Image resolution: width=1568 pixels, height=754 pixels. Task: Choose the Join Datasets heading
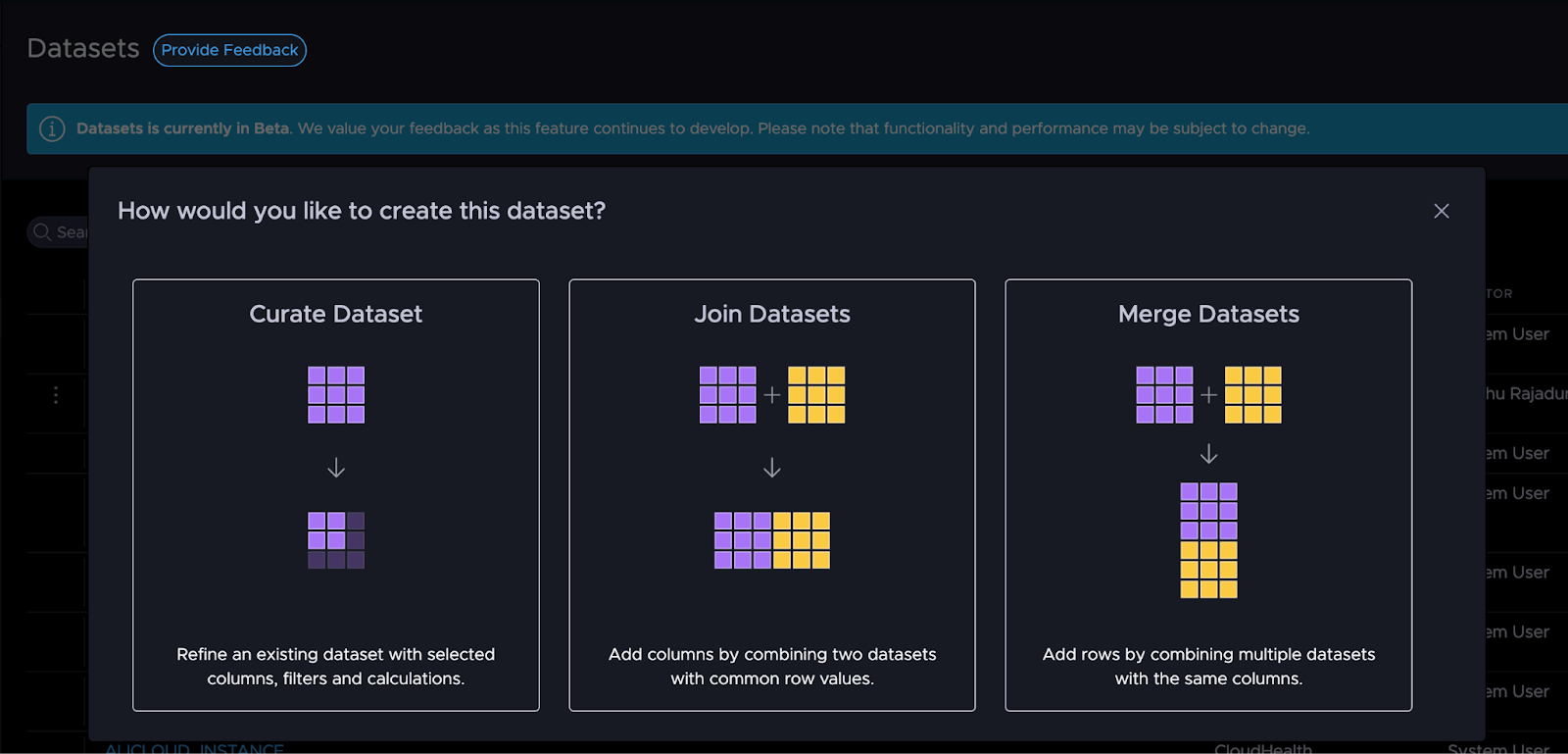[x=772, y=314]
